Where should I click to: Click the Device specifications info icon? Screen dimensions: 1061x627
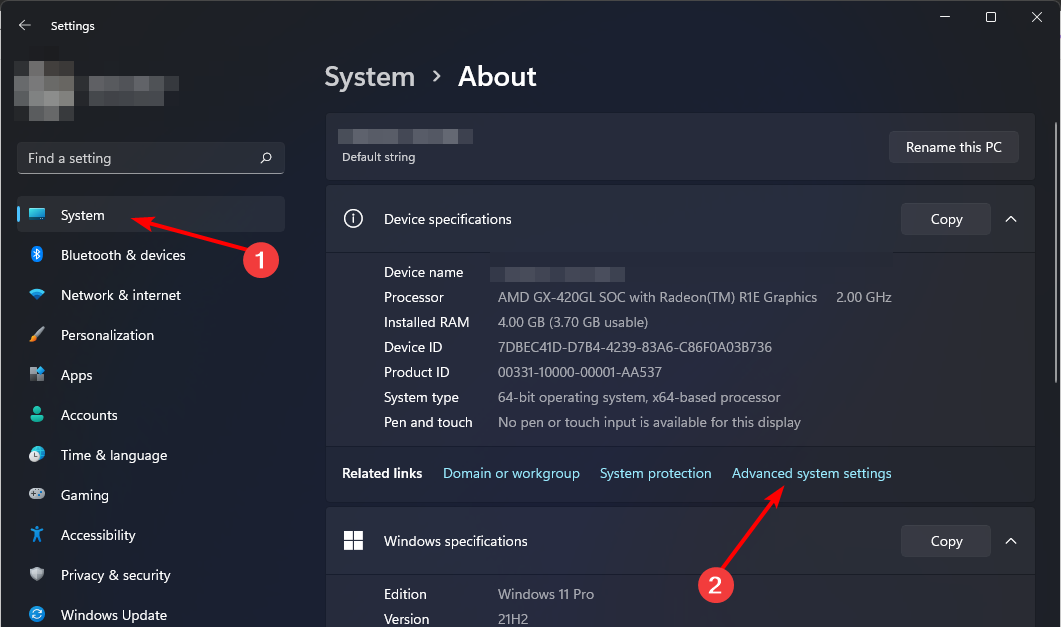(x=353, y=218)
